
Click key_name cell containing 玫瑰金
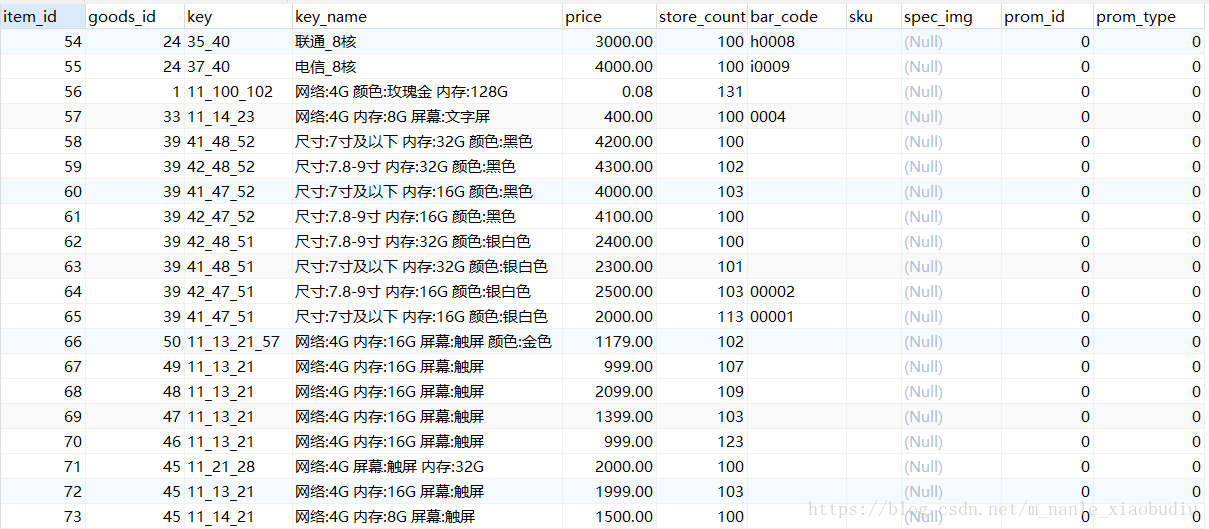pyautogui.click(x=427, y=91)
